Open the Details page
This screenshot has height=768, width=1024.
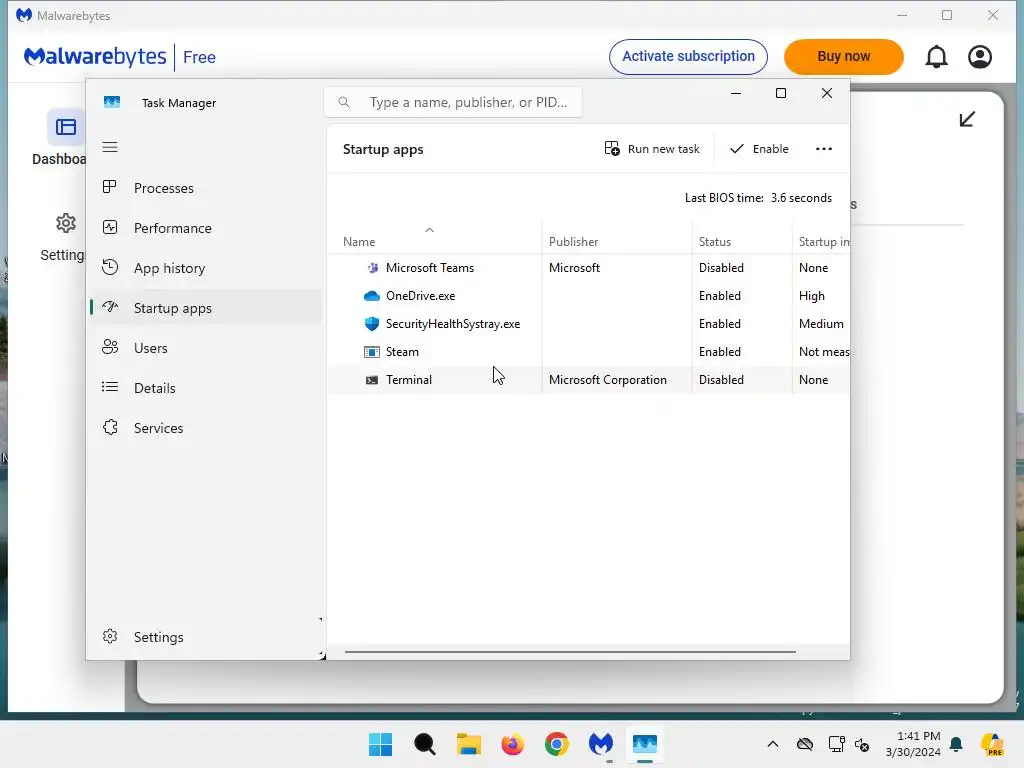click(206, 388)
